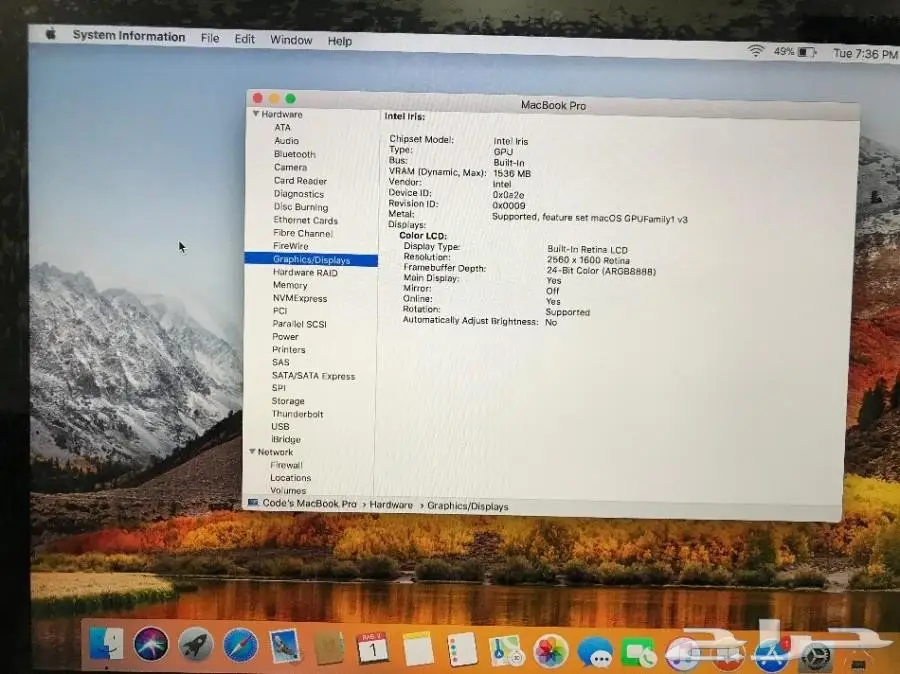900x674 pixels.
Task: Select Audio in the sidebar
Action: 286,141
